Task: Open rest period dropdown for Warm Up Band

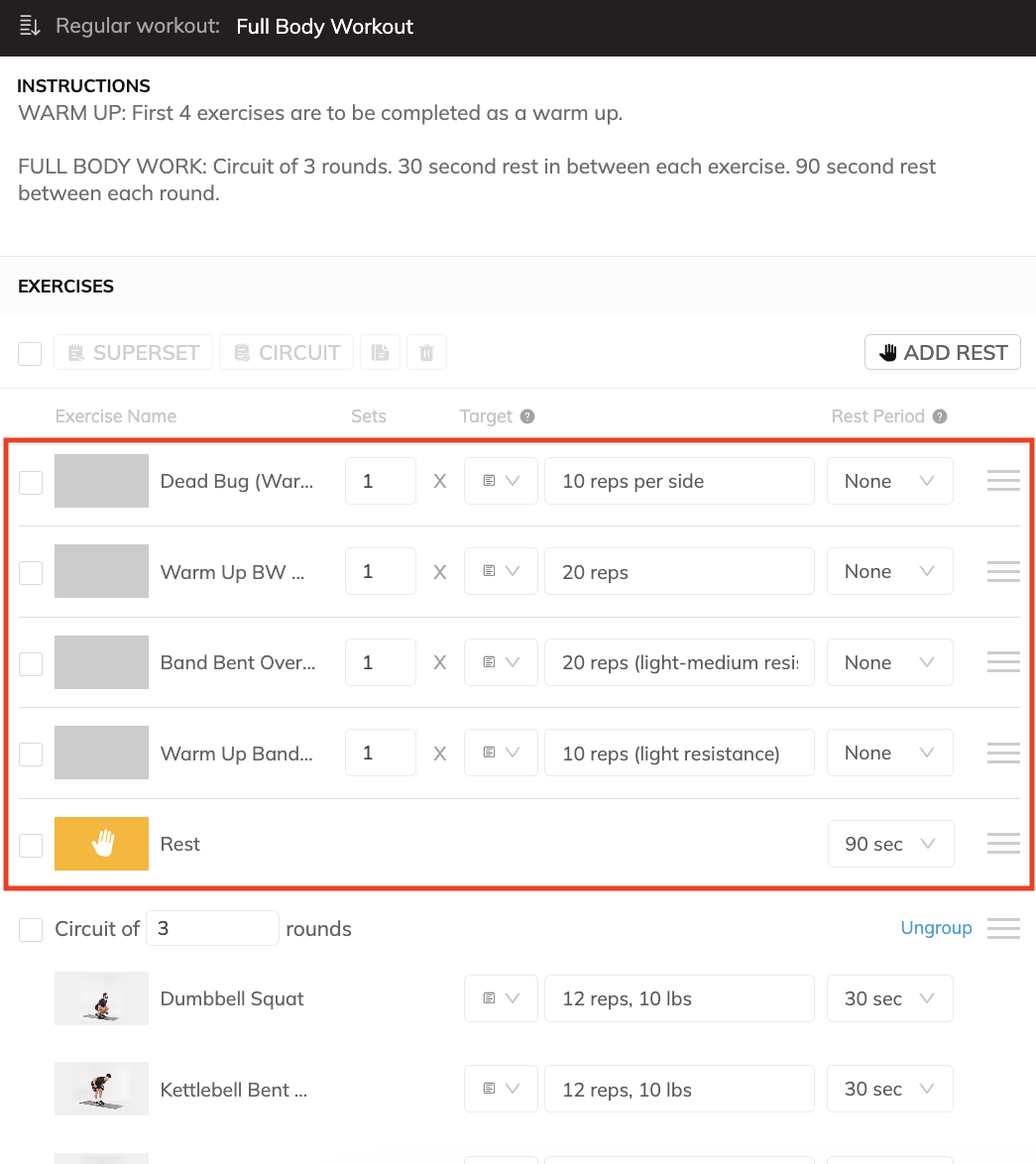Action: click(890, 753)
